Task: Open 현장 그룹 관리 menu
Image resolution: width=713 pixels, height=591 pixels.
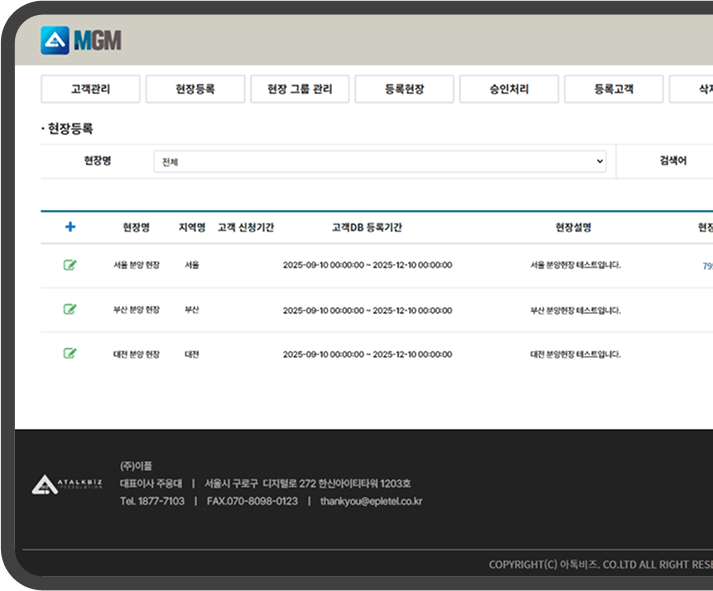Action: (299, 89)
